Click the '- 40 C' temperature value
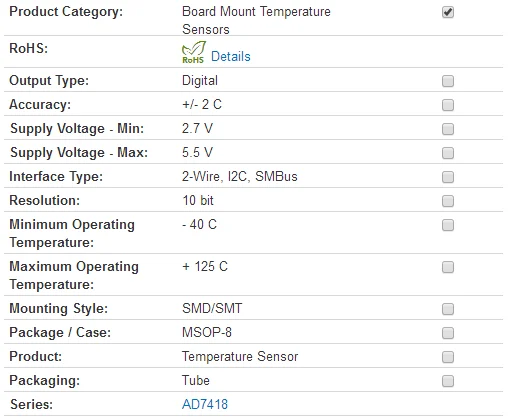The height and width of the screenshot is (419, 509). tap(199, 225)
